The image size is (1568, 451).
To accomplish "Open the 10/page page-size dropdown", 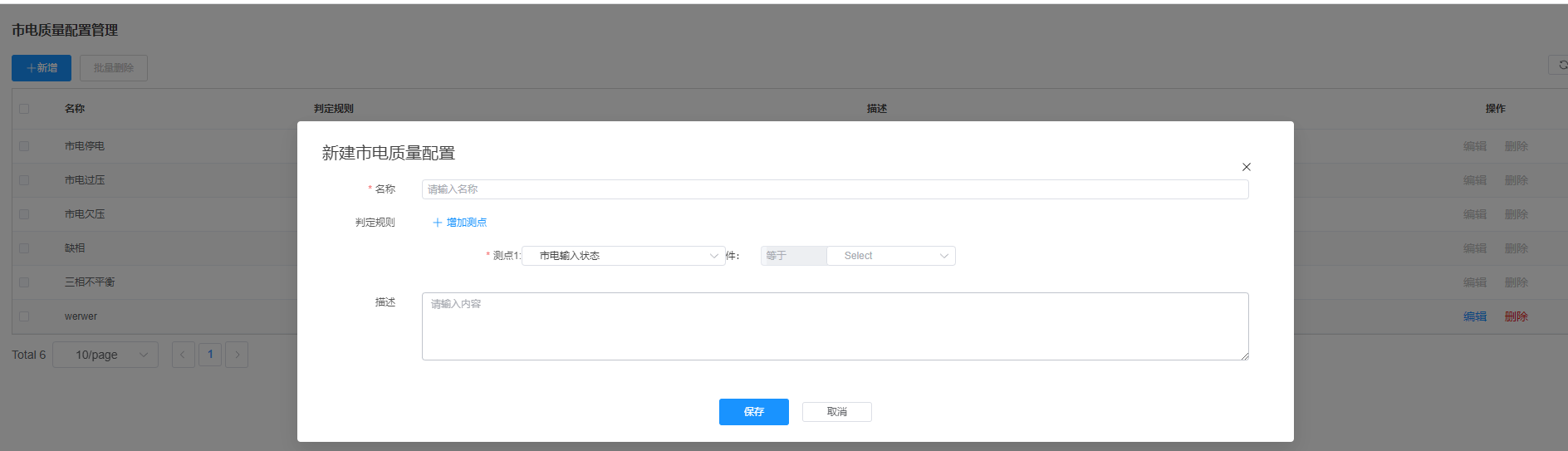I will [x=105, y=355].
